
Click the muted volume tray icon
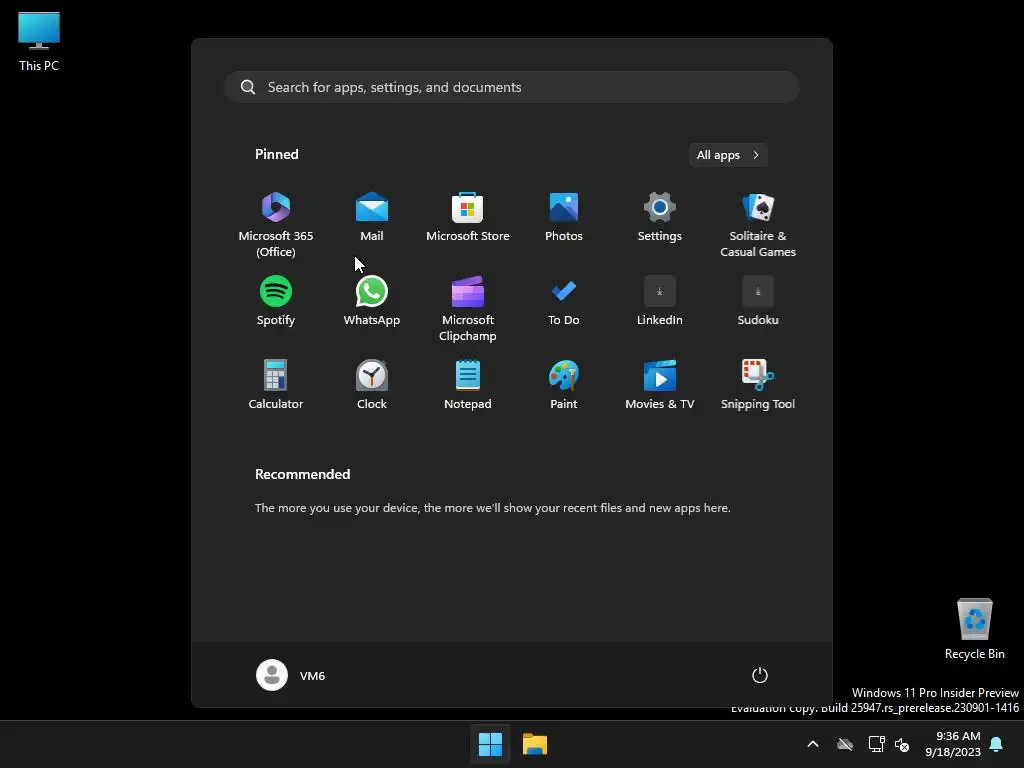(x=902, y=744)
